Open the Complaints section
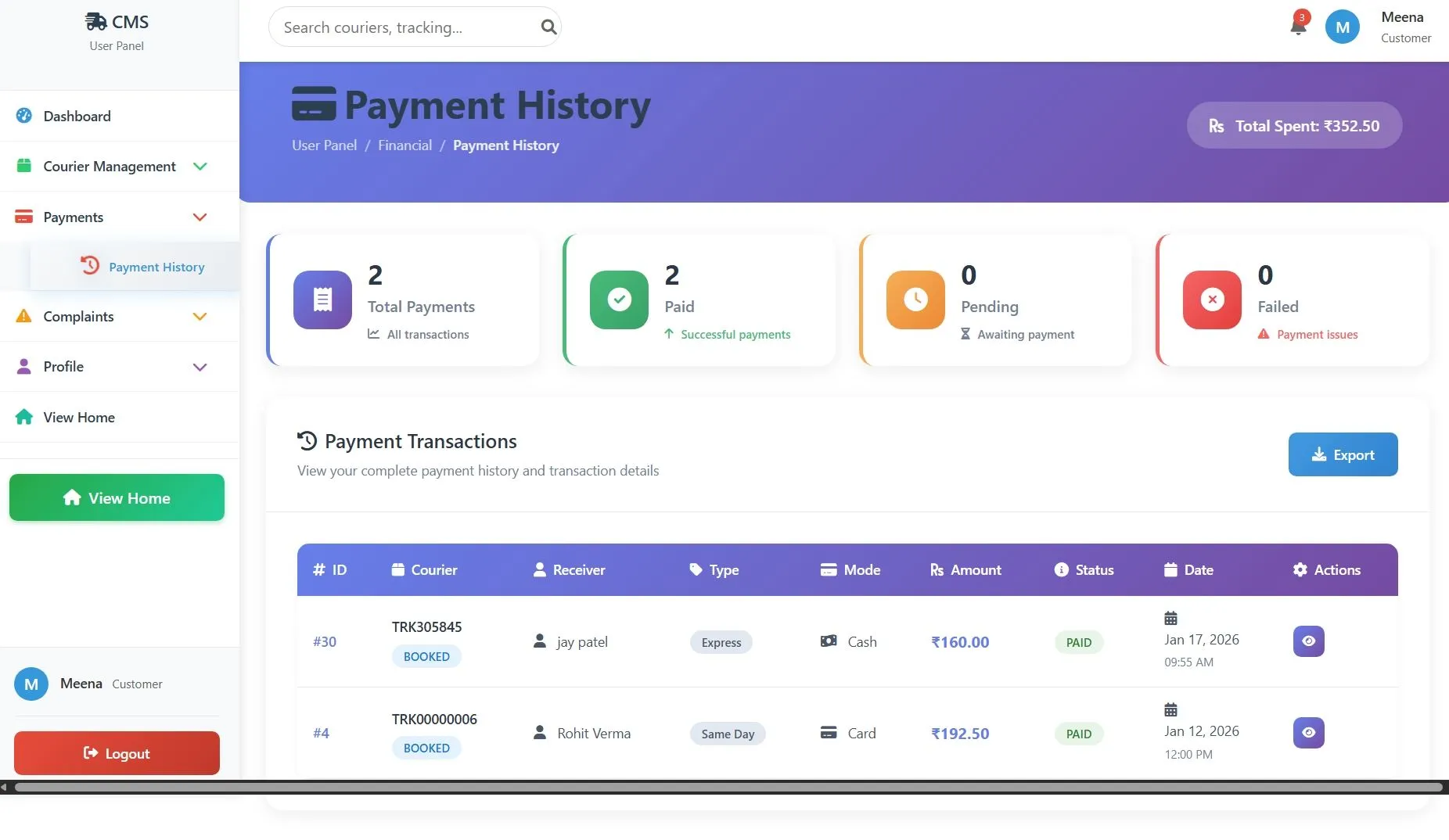Screen dimensions: 1449x840 79,317
